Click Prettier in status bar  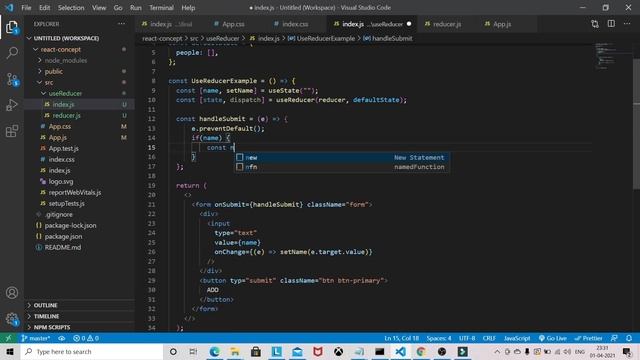click(x=588, y=338)
